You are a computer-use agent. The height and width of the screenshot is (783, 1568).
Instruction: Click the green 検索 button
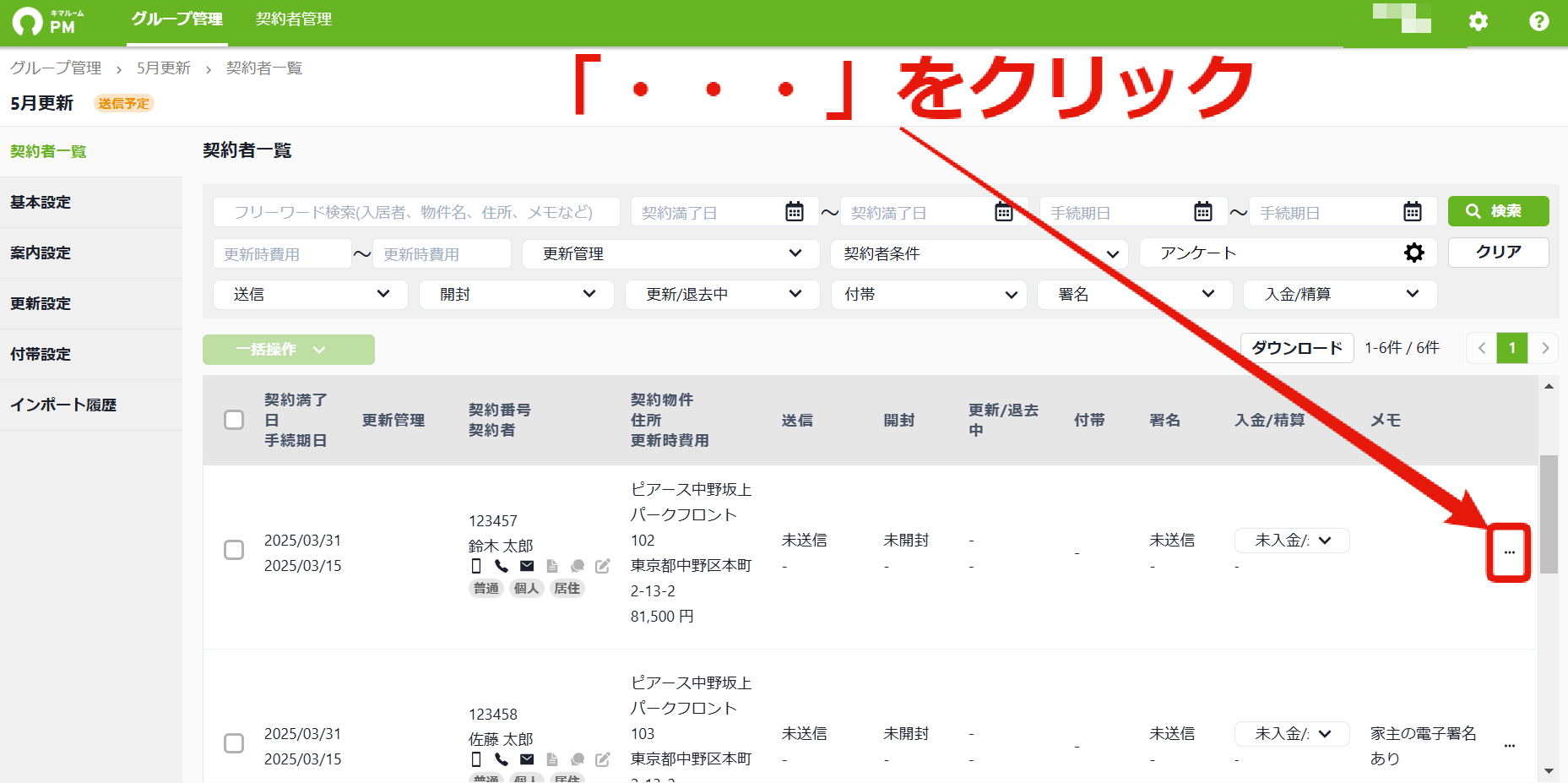(1499, 211)
